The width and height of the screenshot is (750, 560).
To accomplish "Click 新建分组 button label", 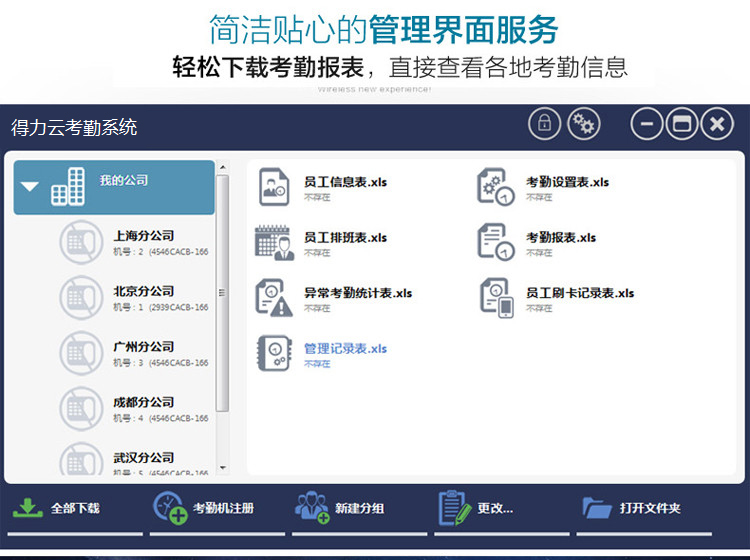I will (360, 508).
